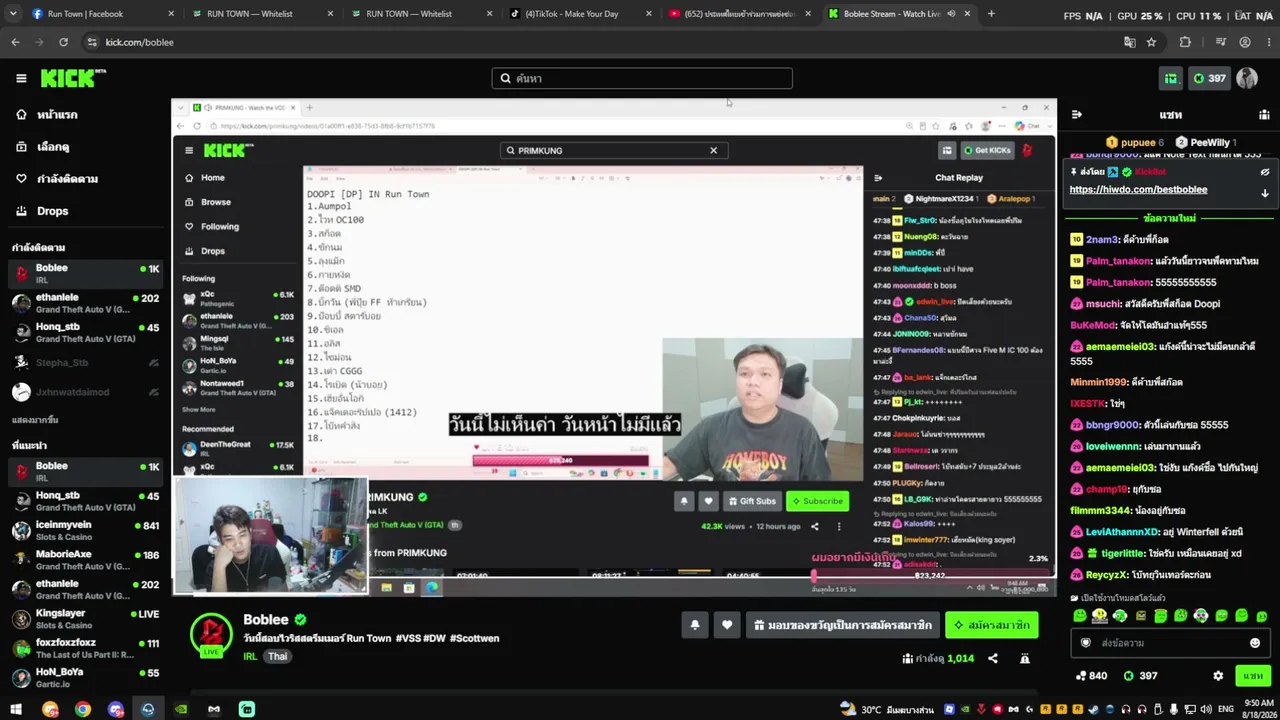This screenshot has height=720, width=1280.
Task: Open chat identity shield icon
Action: [x=1086, y=643]
